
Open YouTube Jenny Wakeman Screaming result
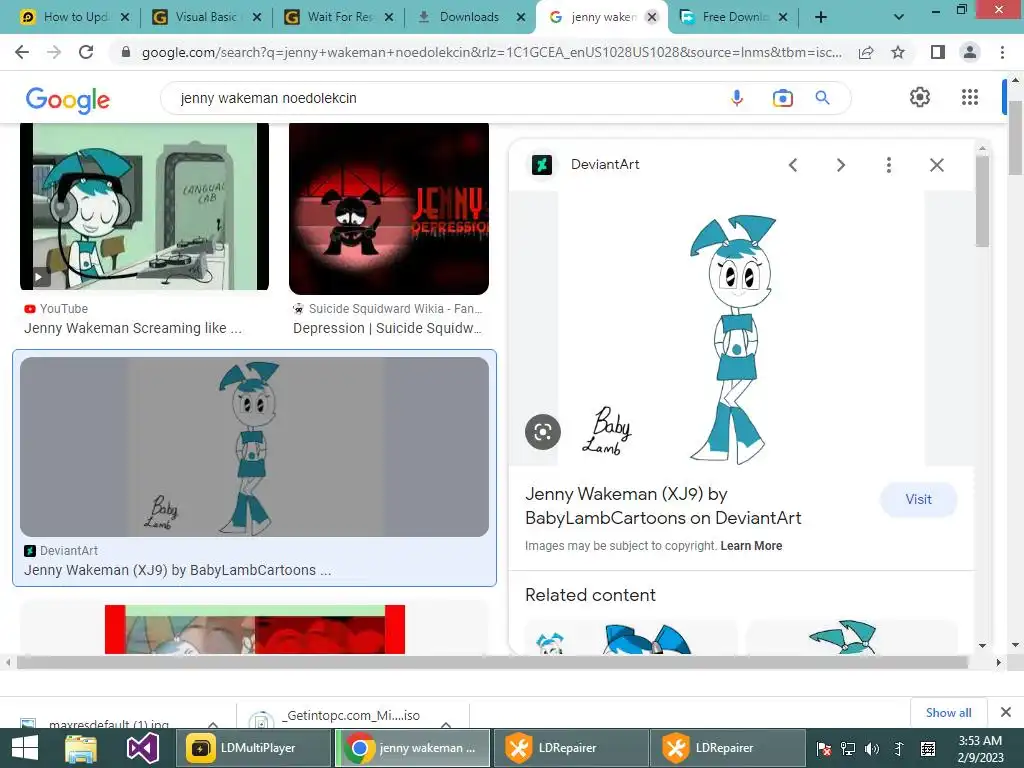coord(133,328)
